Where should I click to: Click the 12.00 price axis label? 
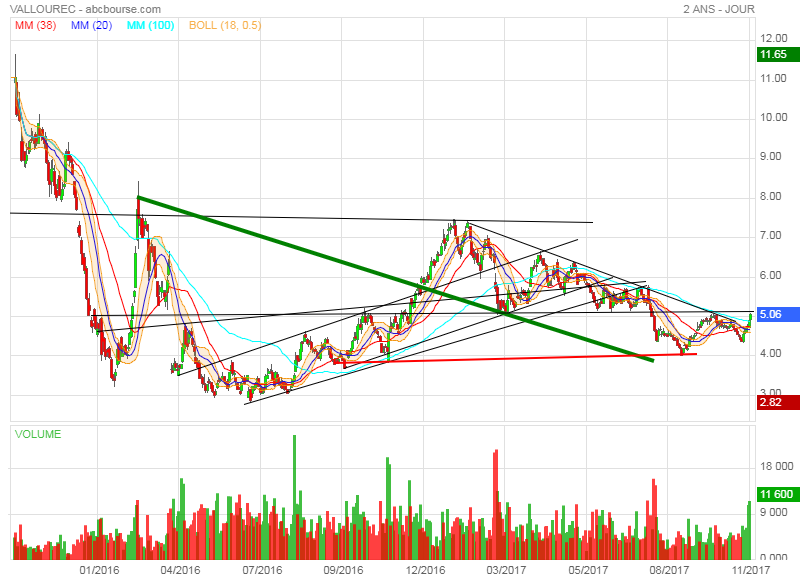[x=773, y=38]
